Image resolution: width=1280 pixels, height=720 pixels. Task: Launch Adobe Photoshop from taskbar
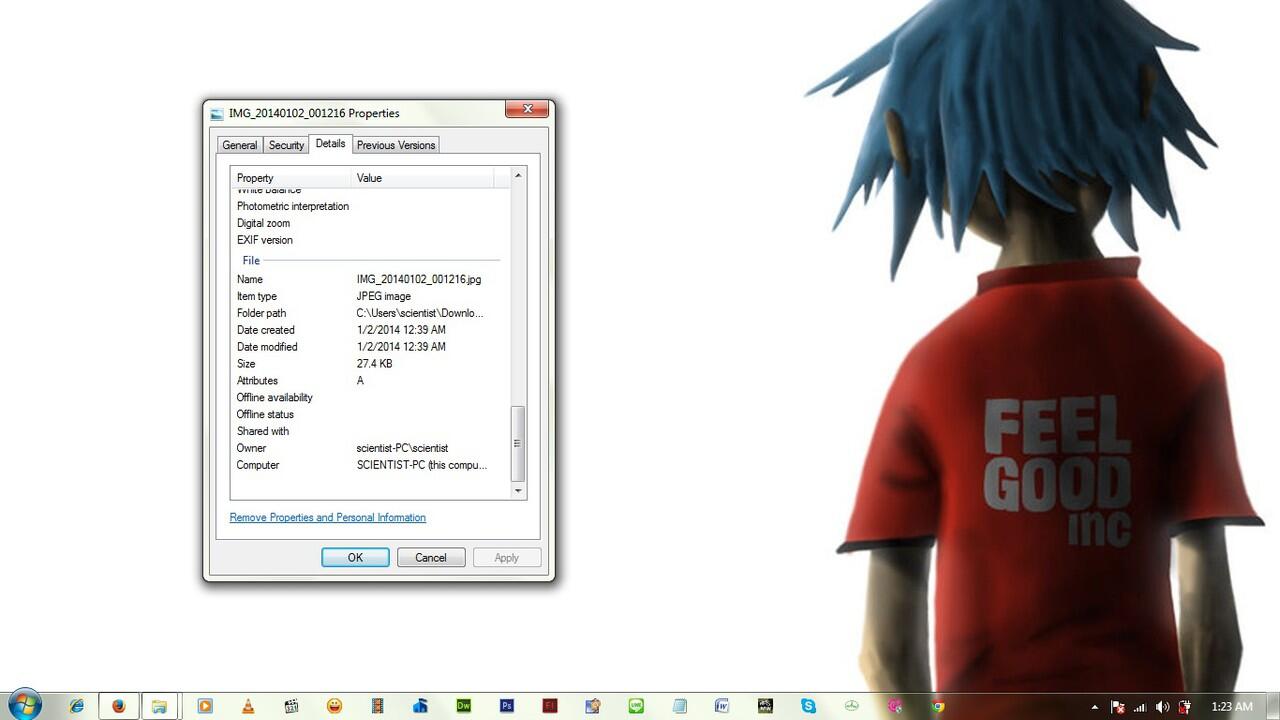click(506, 706)
